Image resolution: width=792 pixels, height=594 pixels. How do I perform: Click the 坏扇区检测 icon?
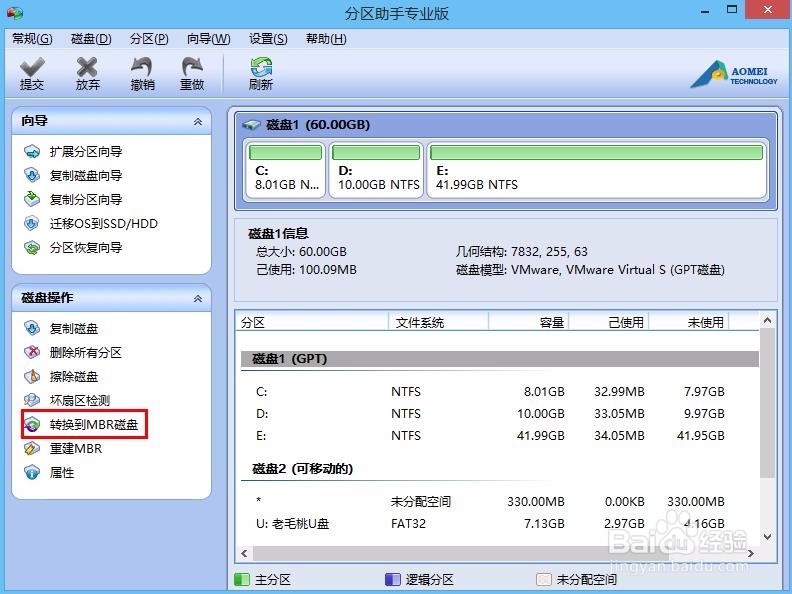32,400
